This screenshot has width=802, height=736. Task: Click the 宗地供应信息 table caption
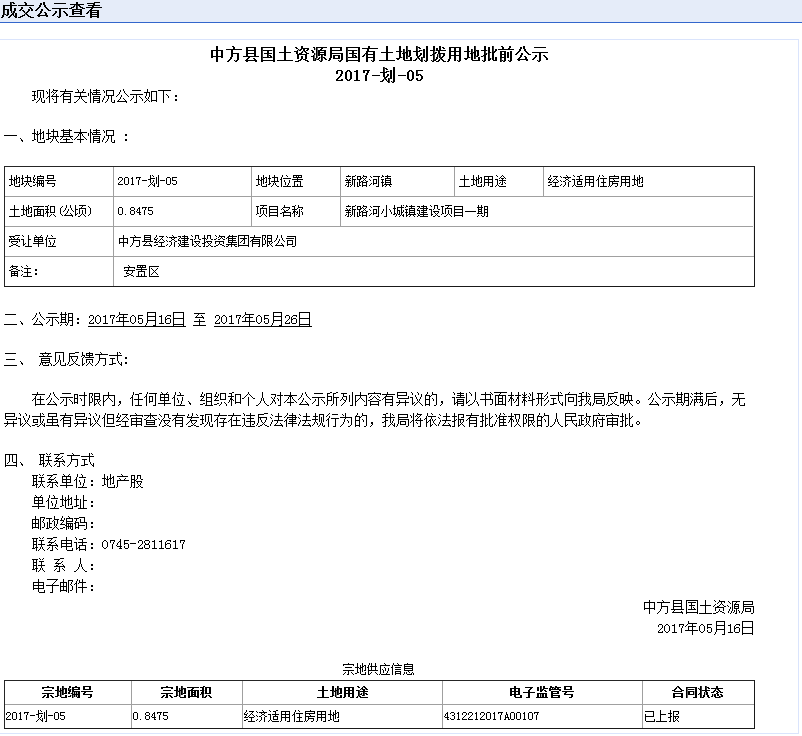point(378,669)
